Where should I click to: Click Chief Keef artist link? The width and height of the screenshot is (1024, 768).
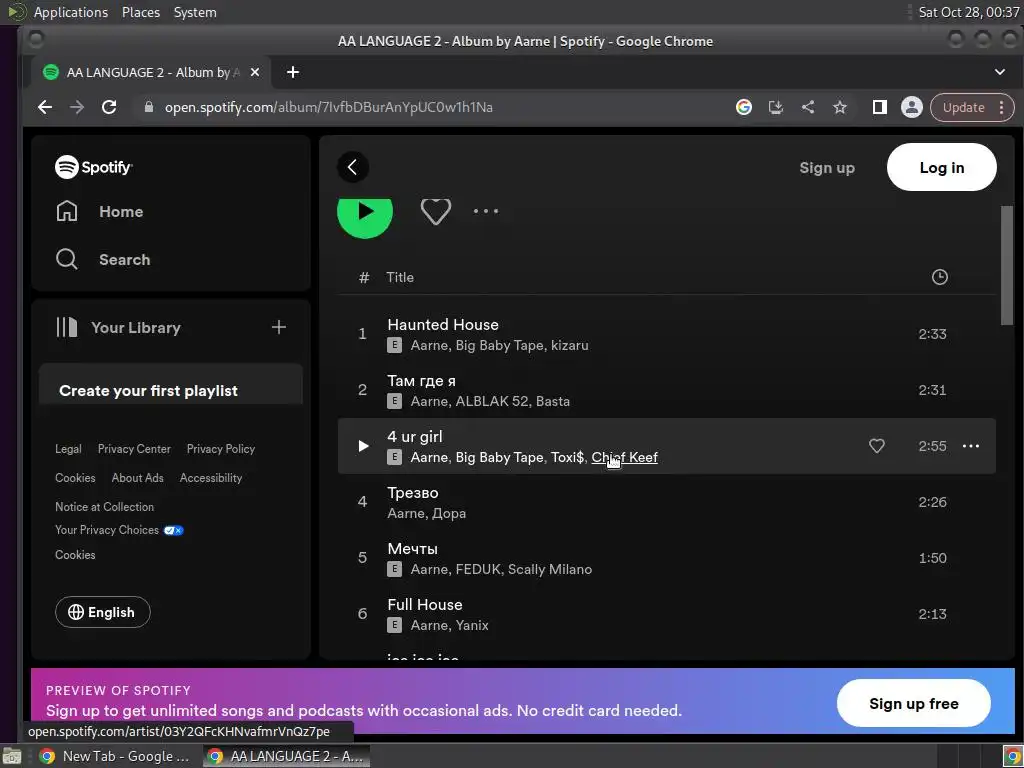(x=624, y=457)
